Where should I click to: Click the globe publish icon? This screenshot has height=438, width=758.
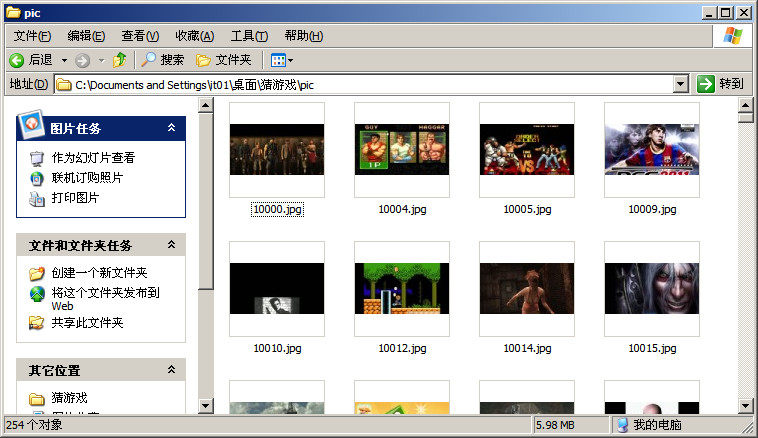pyautogui.click(x=37, y=293)
